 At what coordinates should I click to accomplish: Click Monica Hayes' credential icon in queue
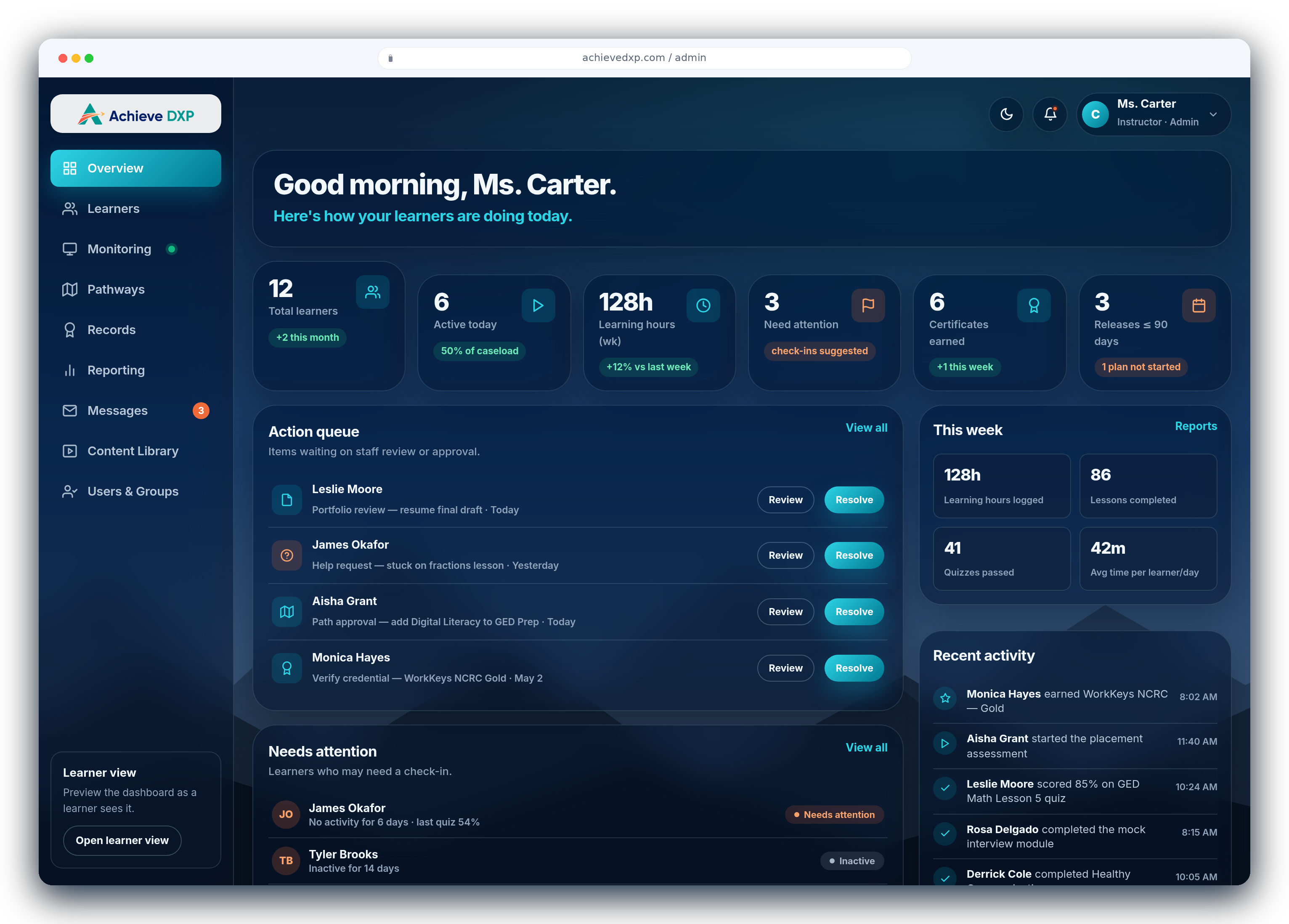point(286,668)
